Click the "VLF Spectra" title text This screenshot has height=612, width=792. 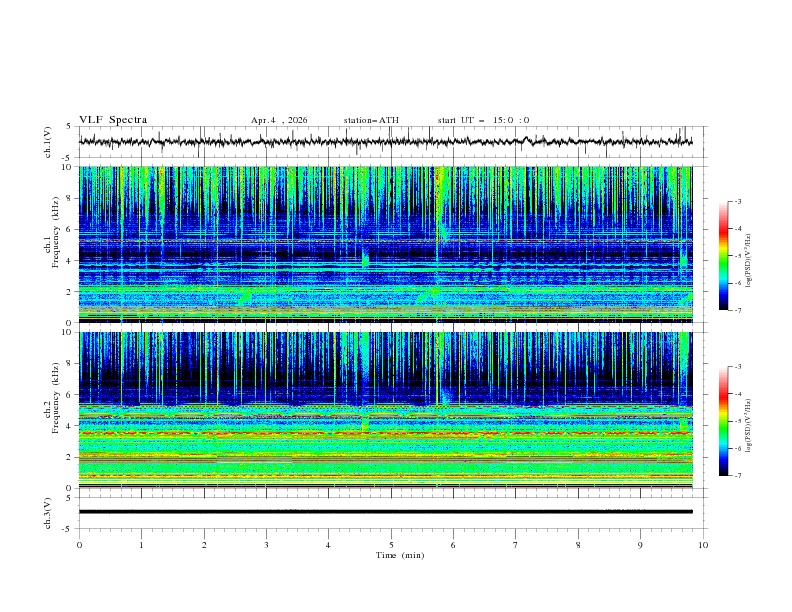113,120
